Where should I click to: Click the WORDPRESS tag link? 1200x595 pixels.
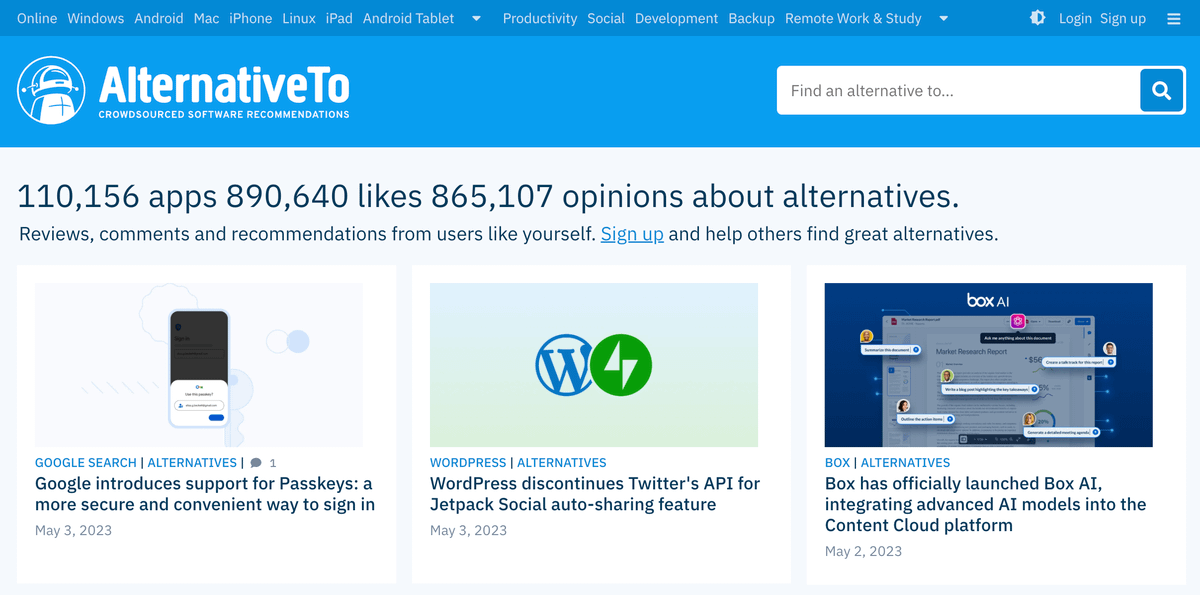coord(468,463)
